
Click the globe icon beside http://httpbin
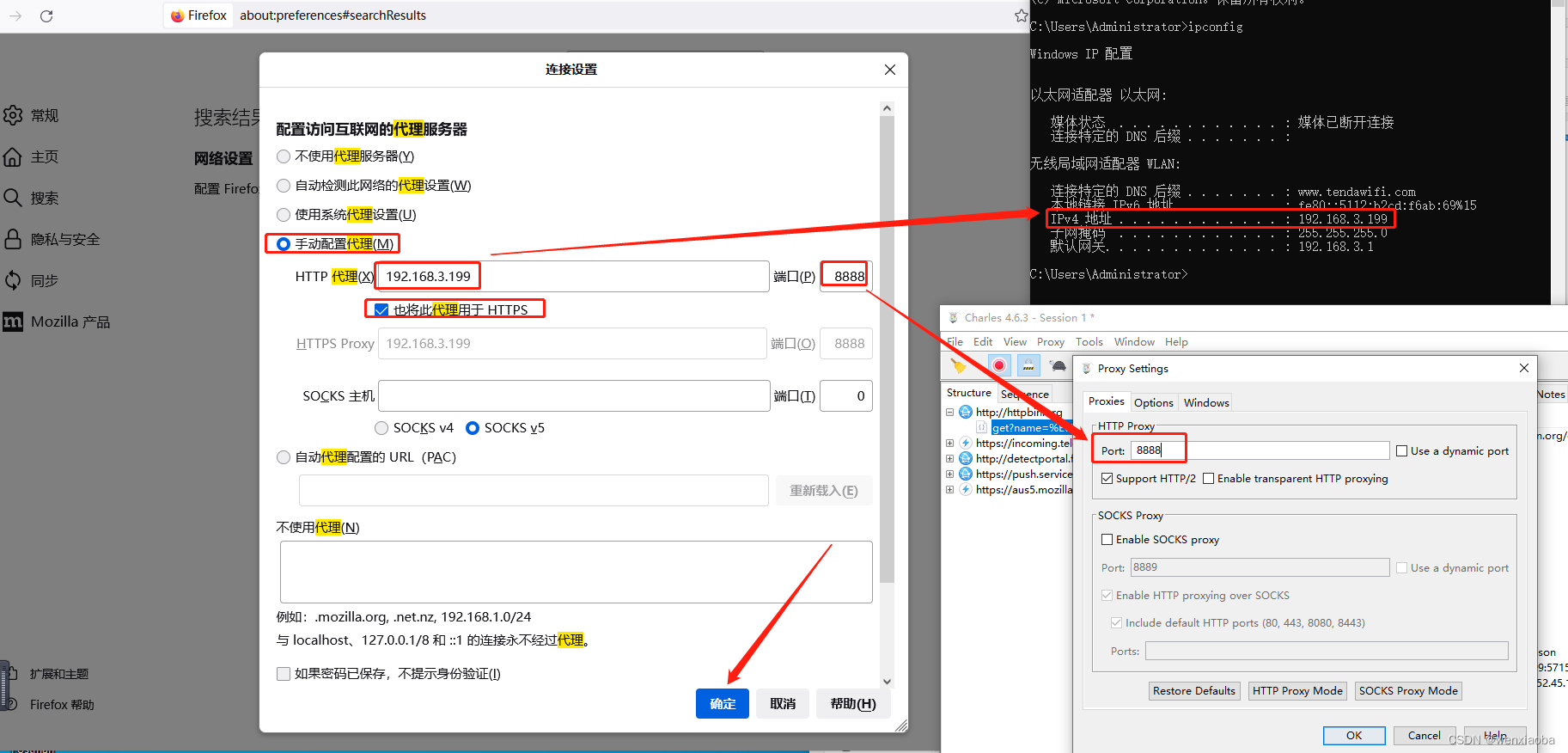[966, 412]
